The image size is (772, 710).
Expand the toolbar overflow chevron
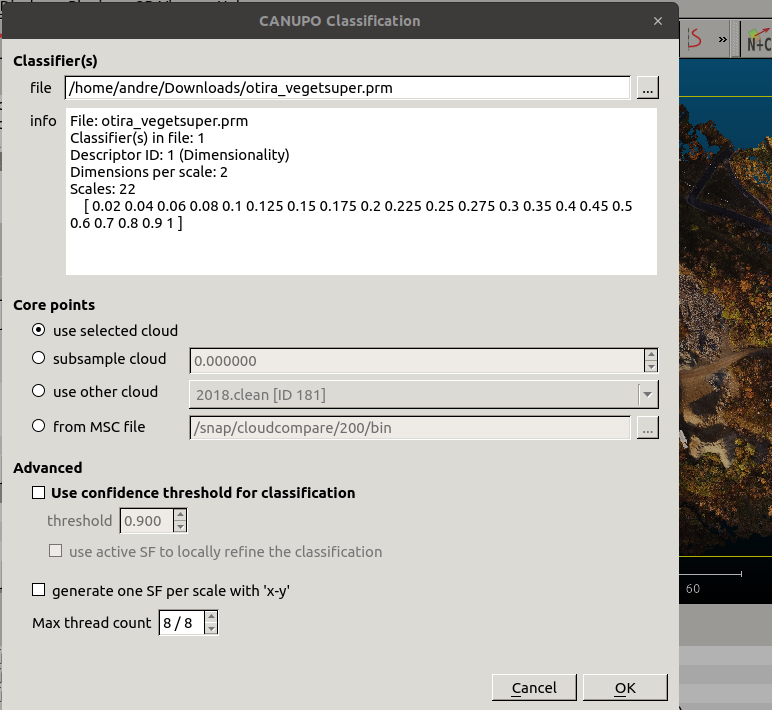click(x=724, y=40)
